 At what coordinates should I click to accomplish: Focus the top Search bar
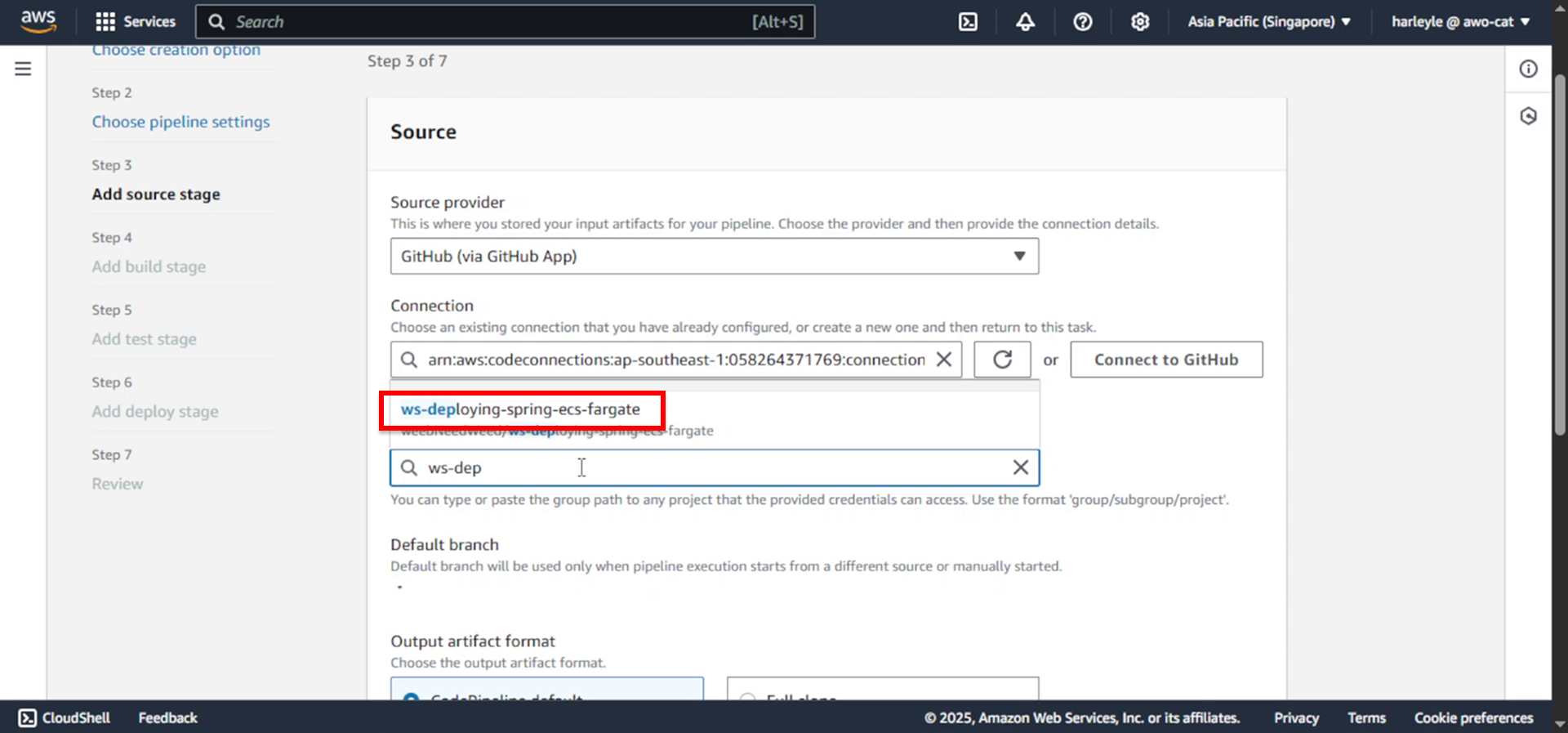point(505,22)
